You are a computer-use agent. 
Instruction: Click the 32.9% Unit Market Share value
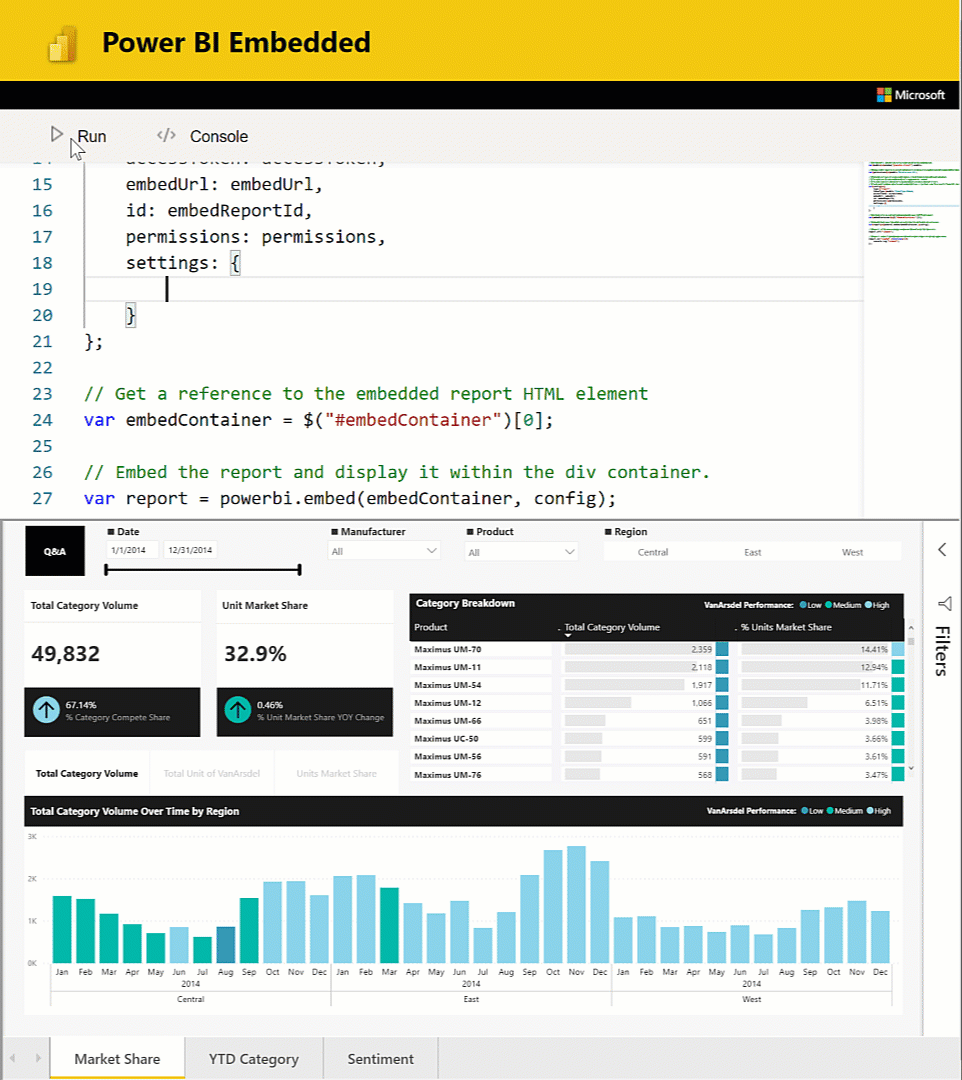point(255,654)
